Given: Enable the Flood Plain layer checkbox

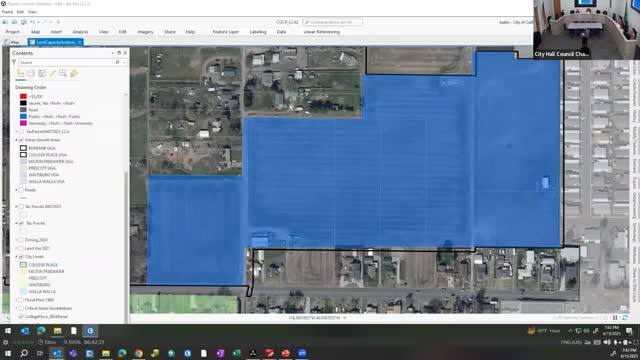Looking at the screenshot, I should [x=21, y=300].
